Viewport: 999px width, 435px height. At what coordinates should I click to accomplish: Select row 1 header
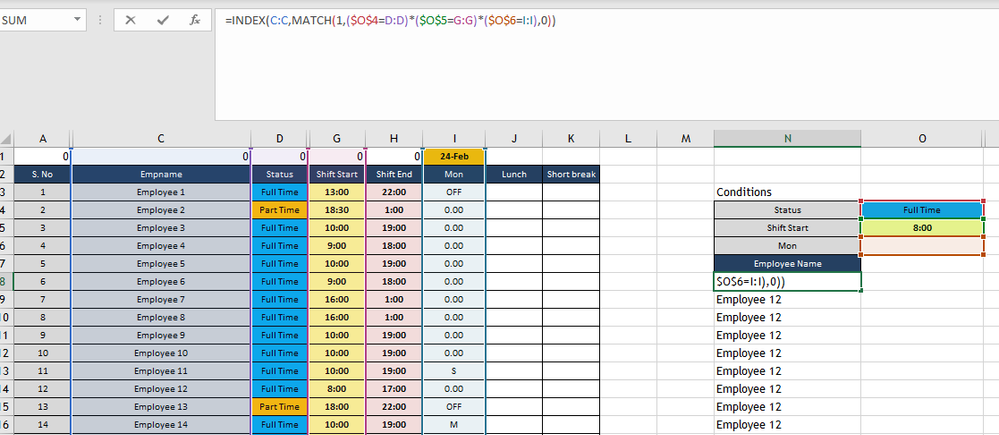(6, 156)
